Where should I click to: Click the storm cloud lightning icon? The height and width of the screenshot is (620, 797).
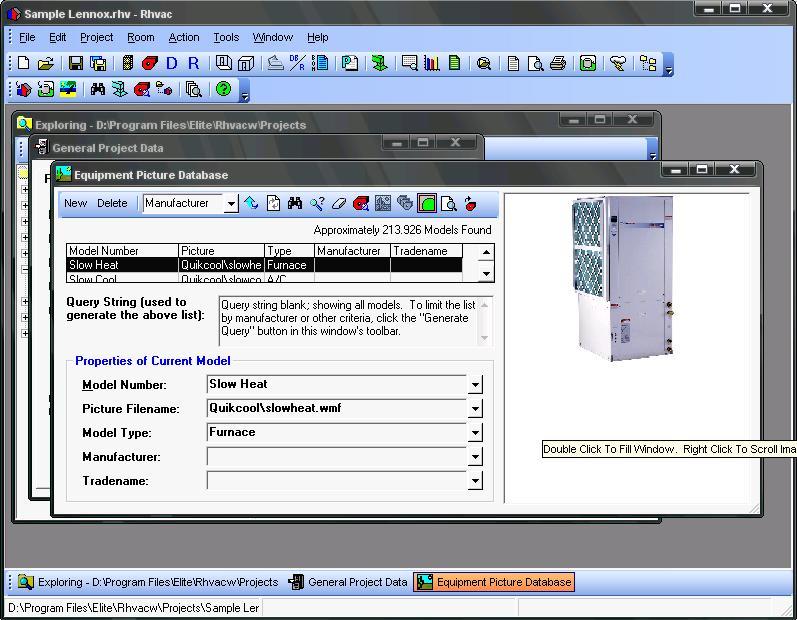tap(618, 63)
